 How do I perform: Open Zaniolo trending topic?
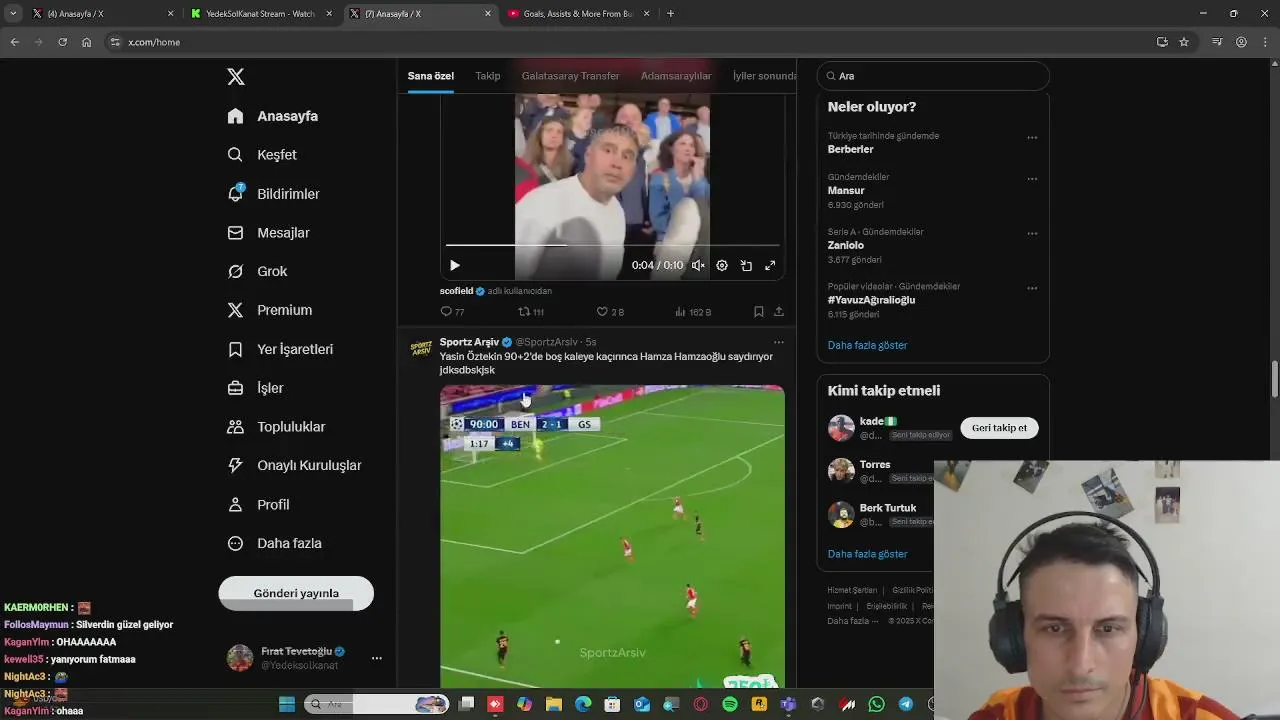846,245
